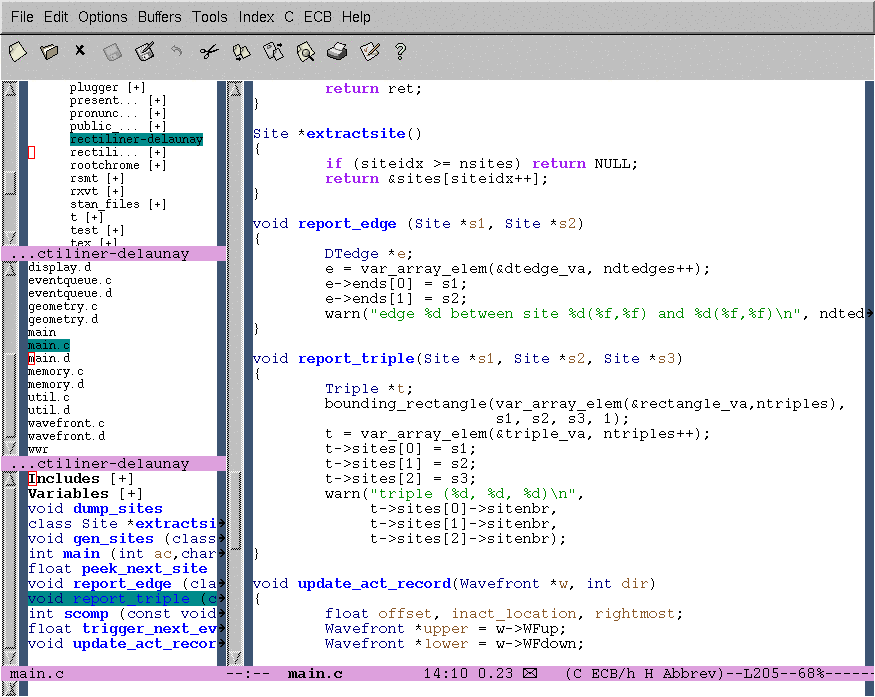875x697 pixels.
Task: Open Preferences via the toolbar icon
Action: point(369,51)
